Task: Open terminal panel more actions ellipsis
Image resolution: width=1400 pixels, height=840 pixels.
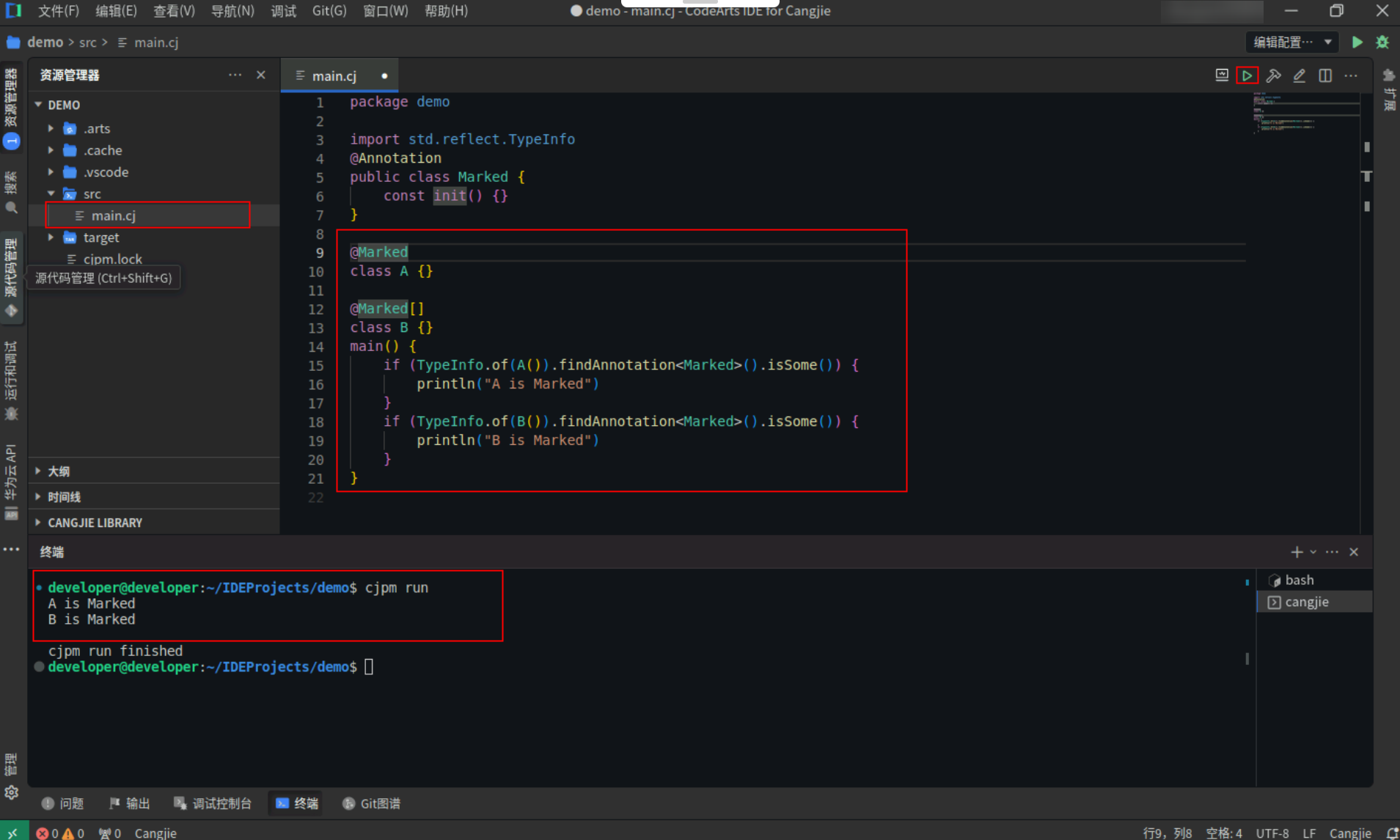Action: tap(1332, 552)
